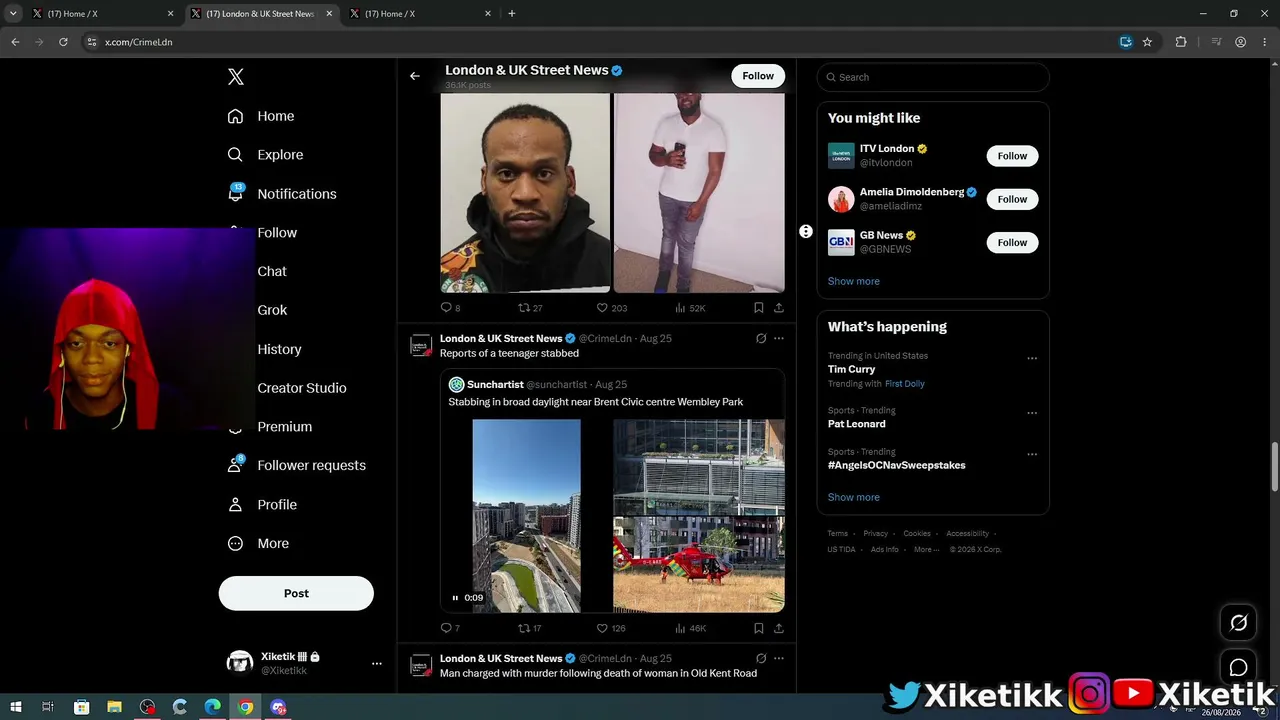Click the Chrome icon in the taskbar

246,707
